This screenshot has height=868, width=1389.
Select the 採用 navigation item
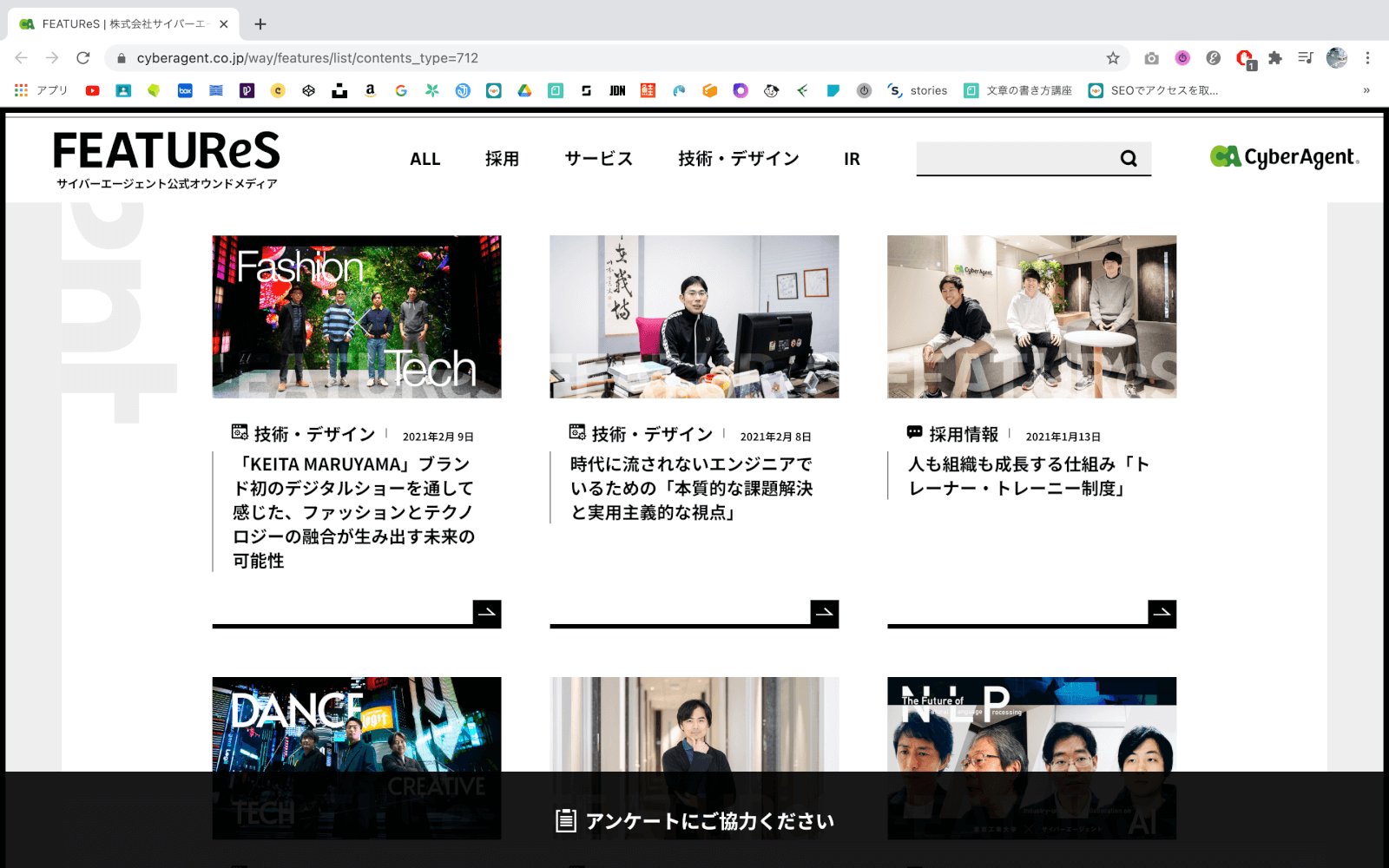click(502, 159)
